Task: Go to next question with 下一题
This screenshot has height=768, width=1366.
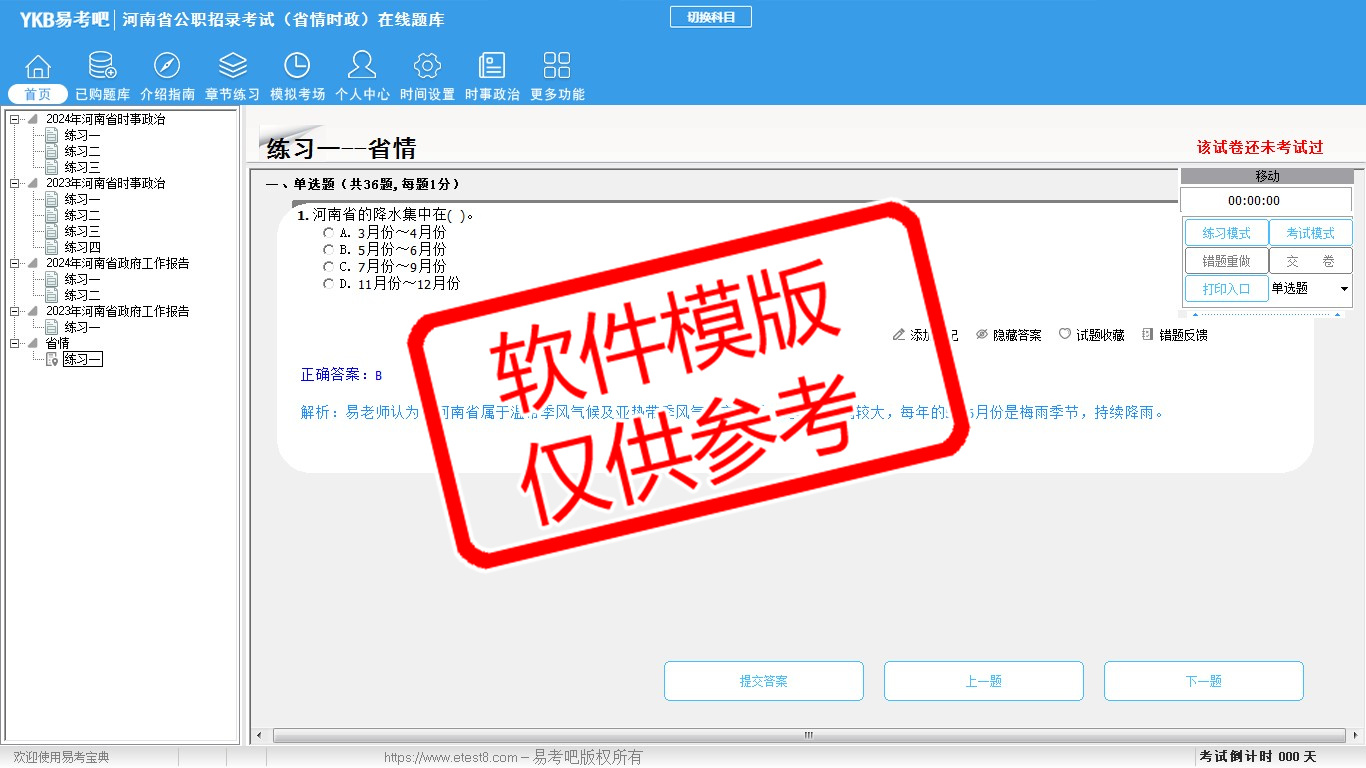Action: [1203, 681]
